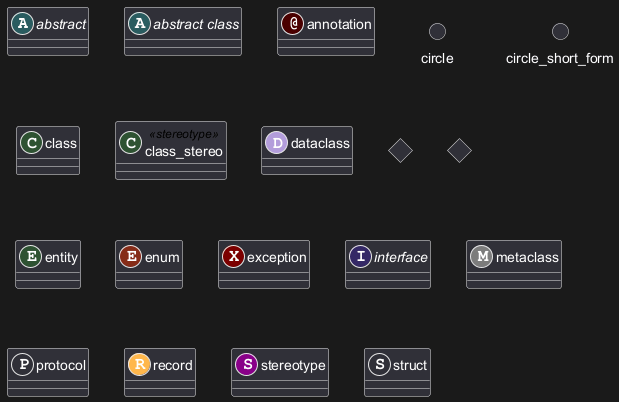Click the «stereotype» text above class_stereo
Image resolution: width=619 pixels, height=402 pixels.
click(x=184, y=134)
